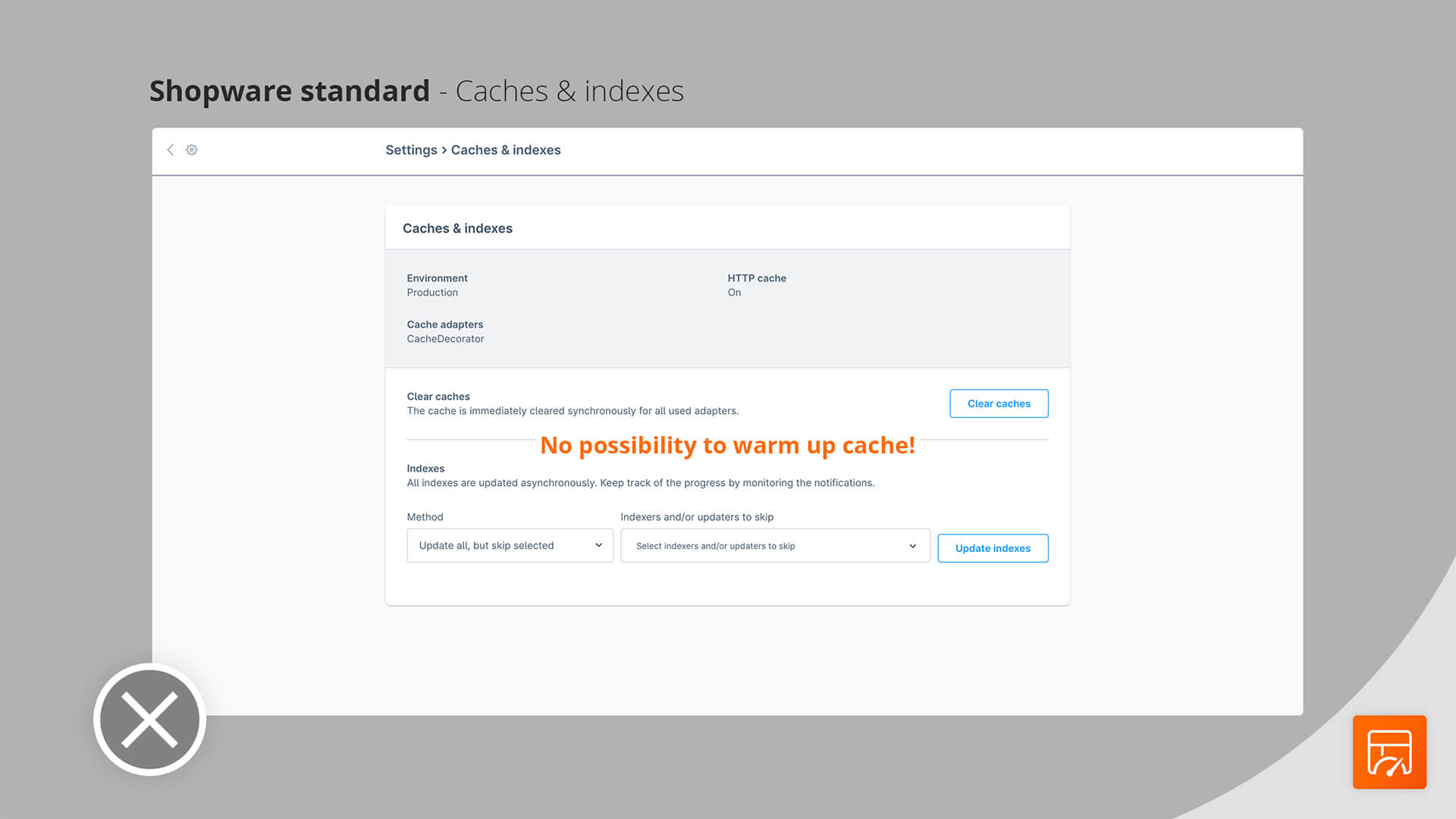
Task: Click the indexes updated asynchronously description
Action: [x=641, y=483]
